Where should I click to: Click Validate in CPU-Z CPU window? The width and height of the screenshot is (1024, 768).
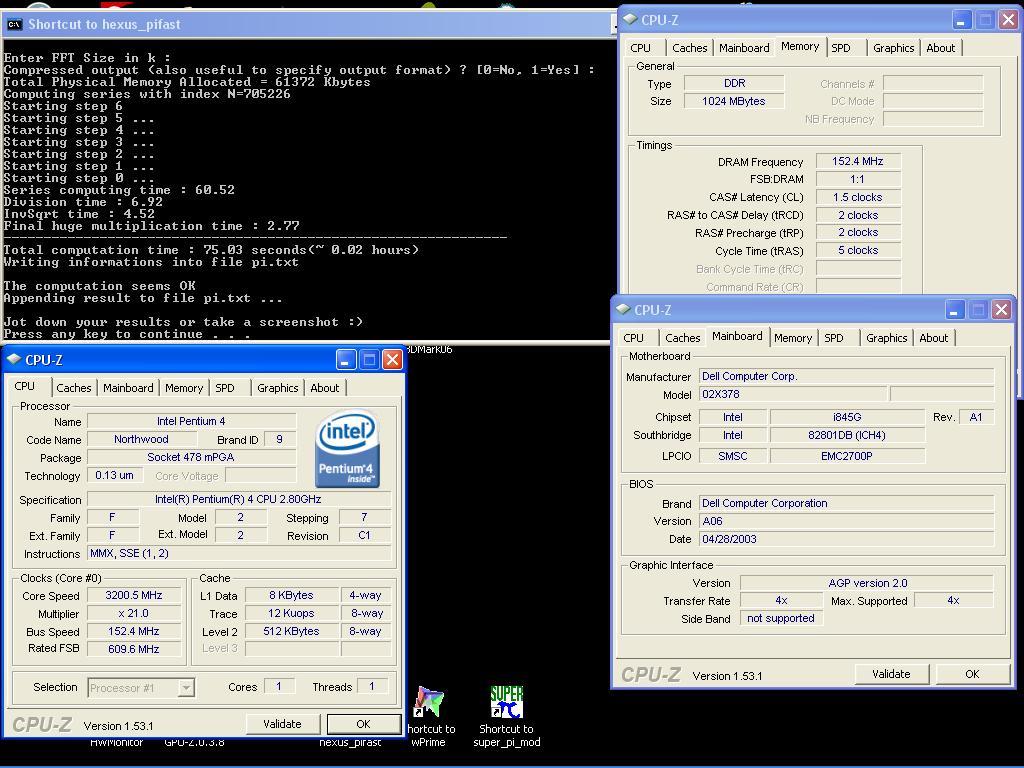coord(282,724)
